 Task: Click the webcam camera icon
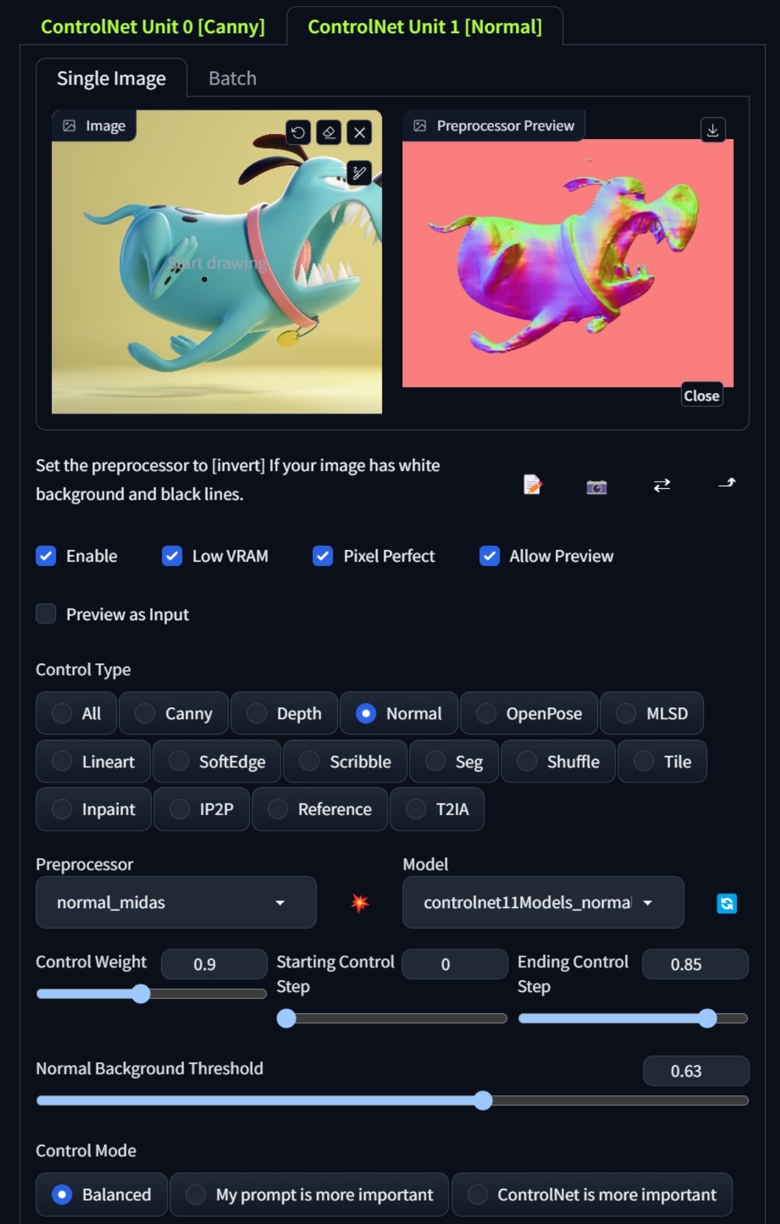pos(597,486)
